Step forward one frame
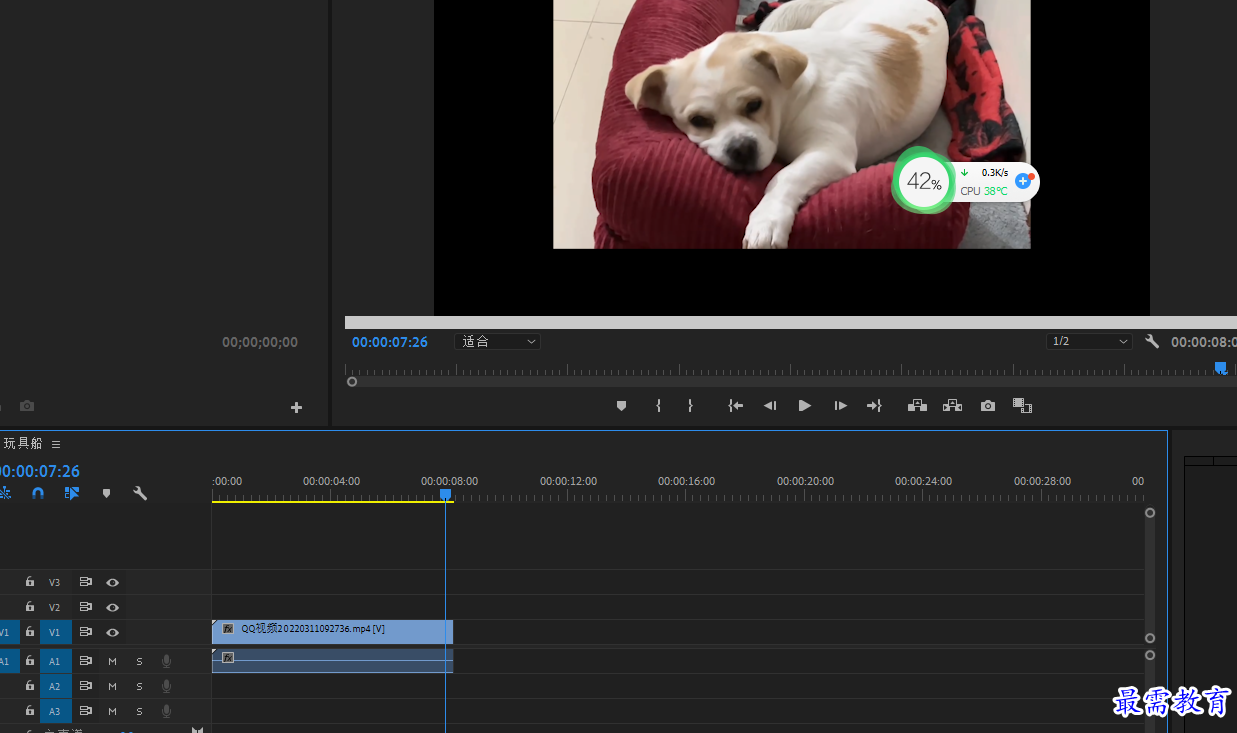The image size is (1237, 733). click(x=840, y=406)
